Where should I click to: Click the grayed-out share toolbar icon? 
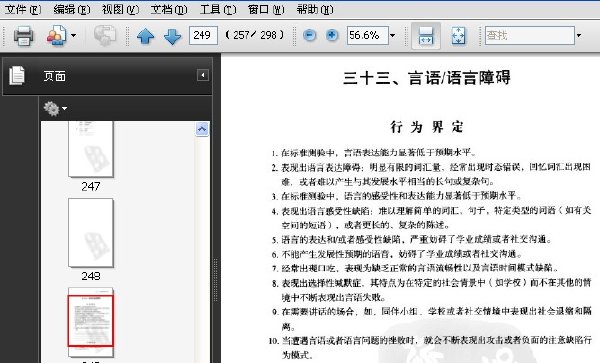105,36
